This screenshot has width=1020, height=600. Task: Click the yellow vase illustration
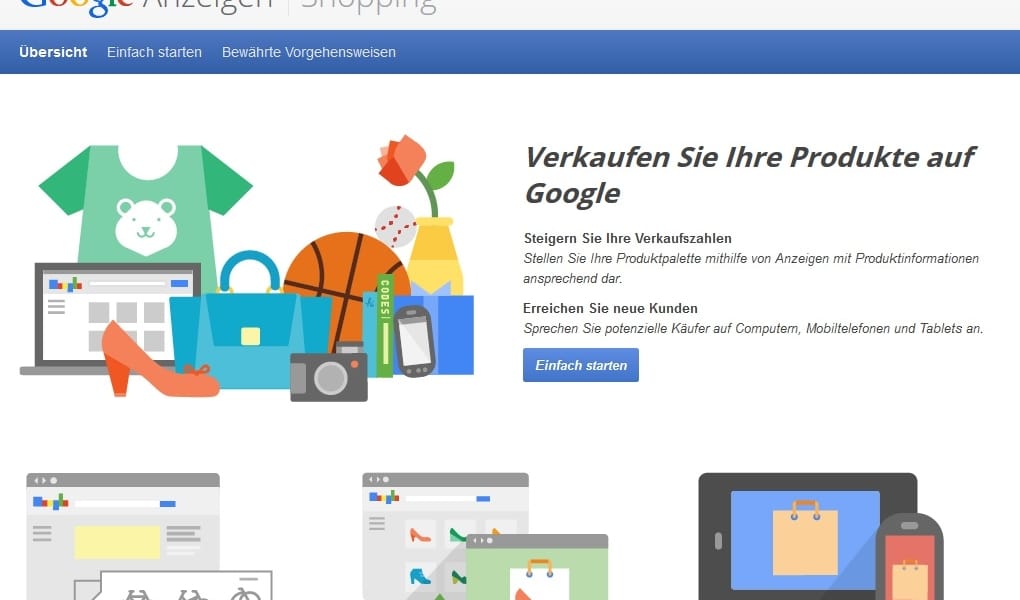[x=435, y=255]
